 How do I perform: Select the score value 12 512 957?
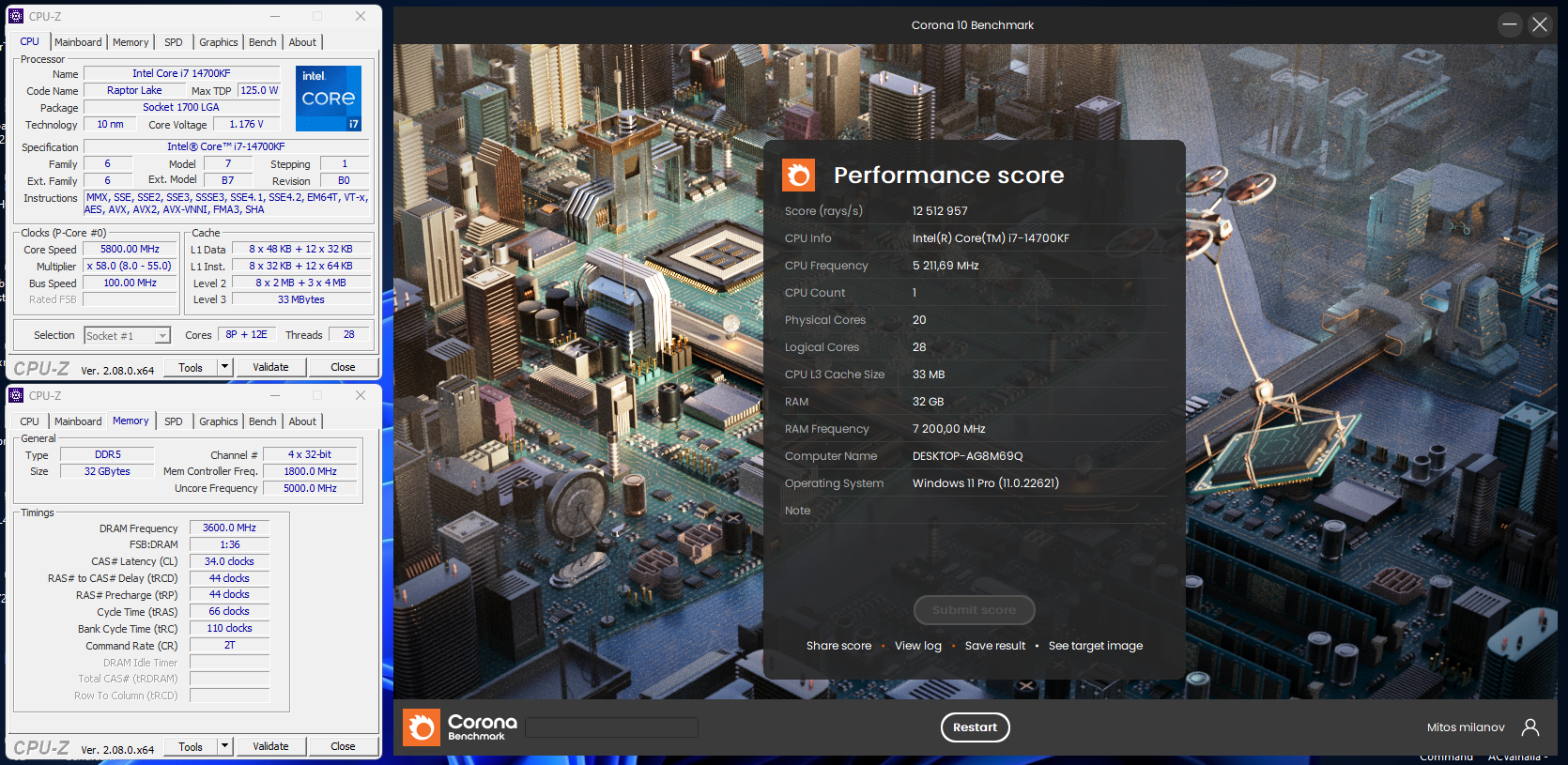click(940, 211)
